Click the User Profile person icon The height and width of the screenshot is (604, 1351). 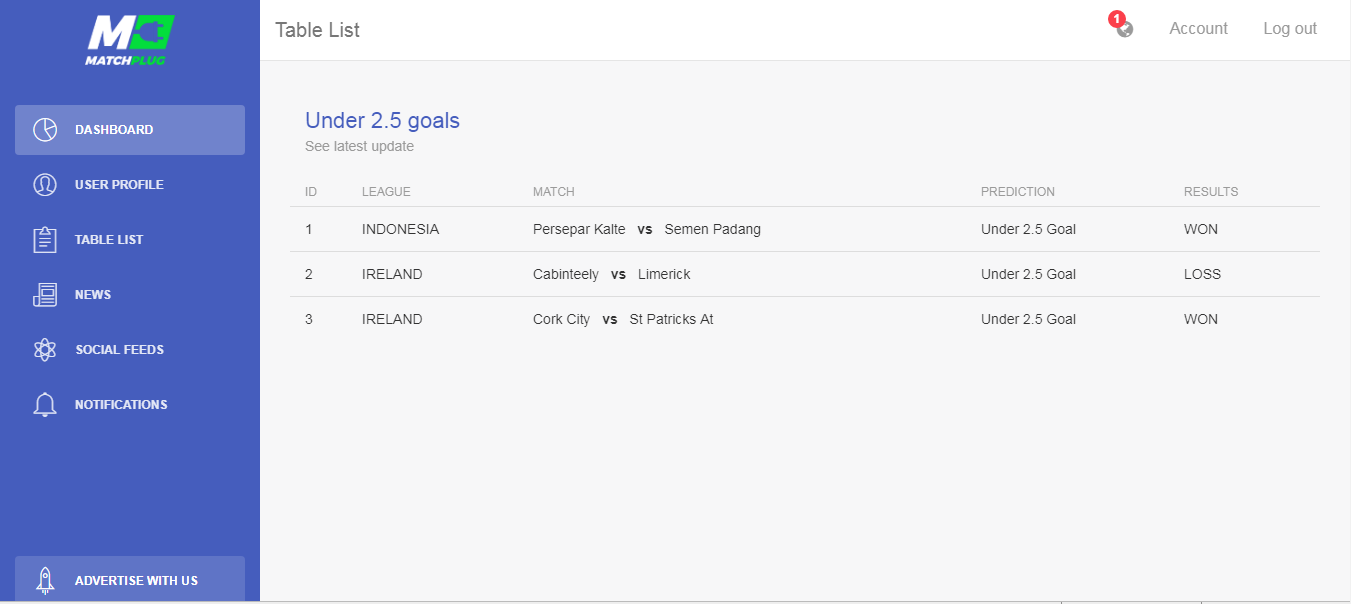coord(45,185)
